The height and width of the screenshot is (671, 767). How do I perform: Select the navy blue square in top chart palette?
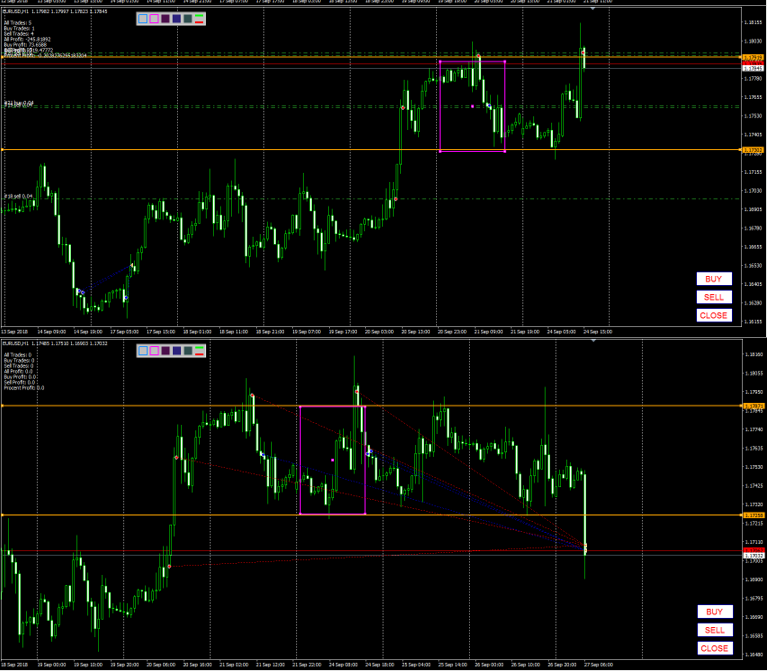coord(177,19)
